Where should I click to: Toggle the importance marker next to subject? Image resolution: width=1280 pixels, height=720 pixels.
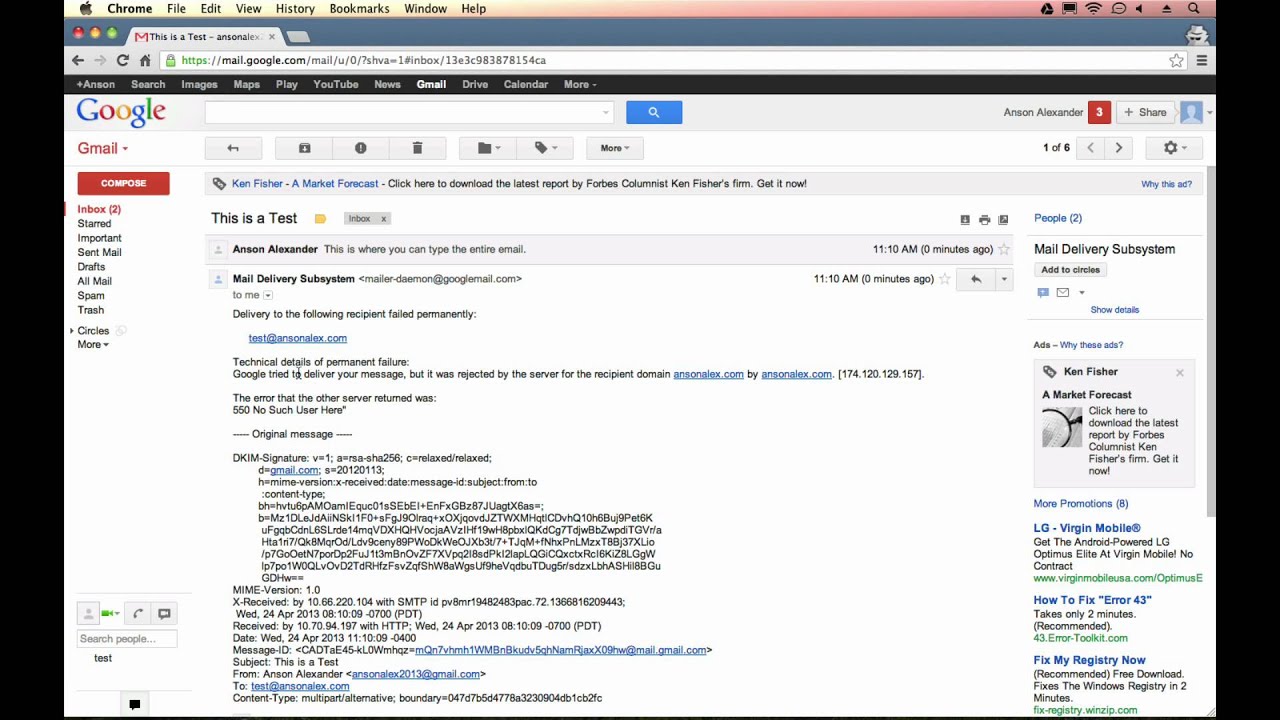320,219
